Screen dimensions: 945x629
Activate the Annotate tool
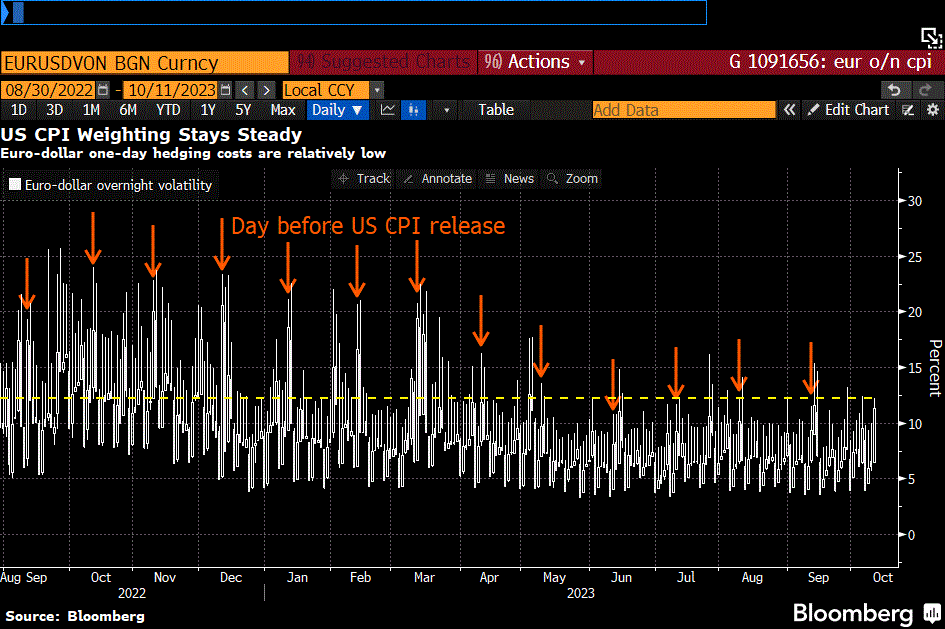pos(438,179)
